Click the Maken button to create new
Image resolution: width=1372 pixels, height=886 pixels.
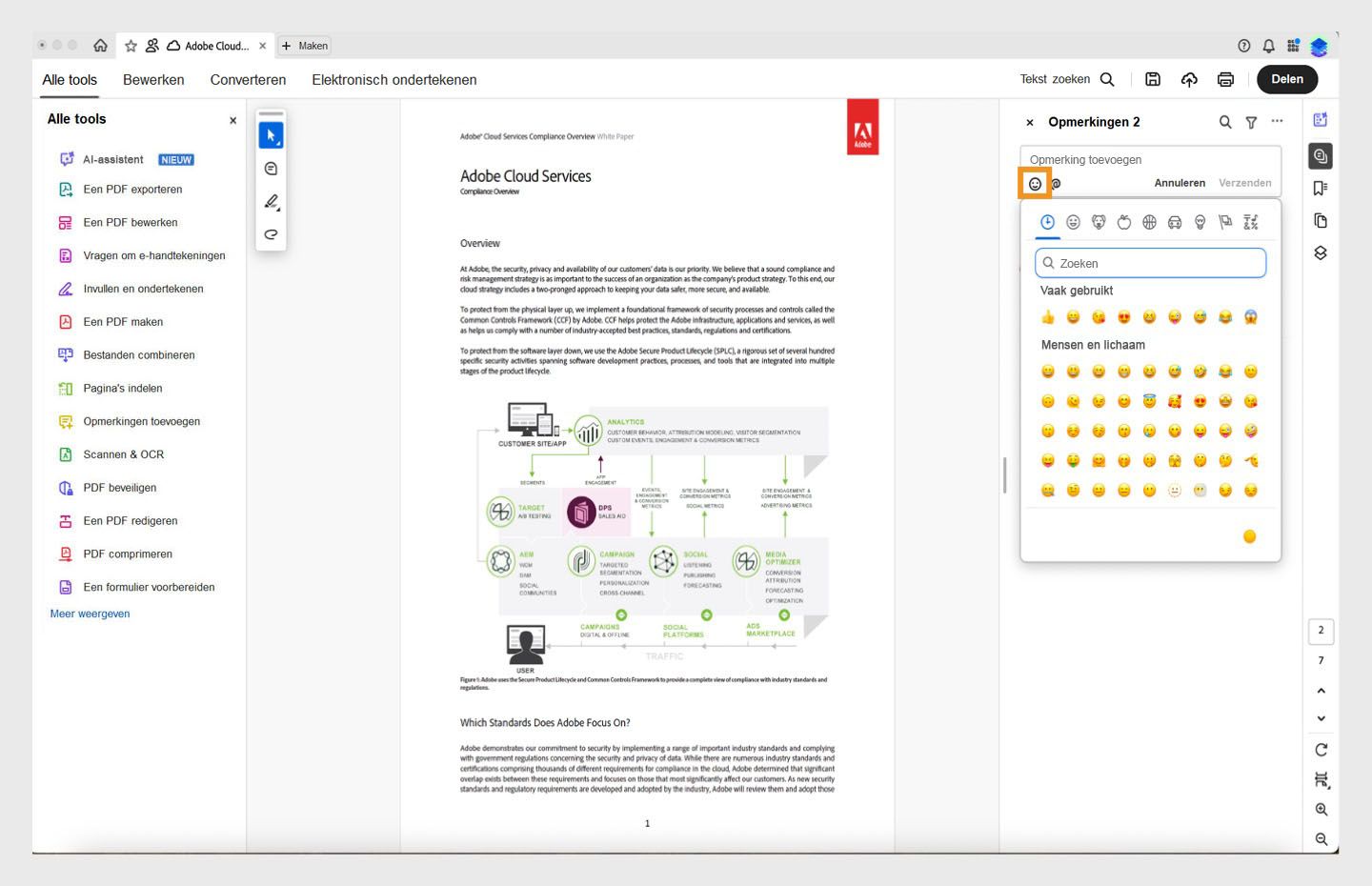305,46
